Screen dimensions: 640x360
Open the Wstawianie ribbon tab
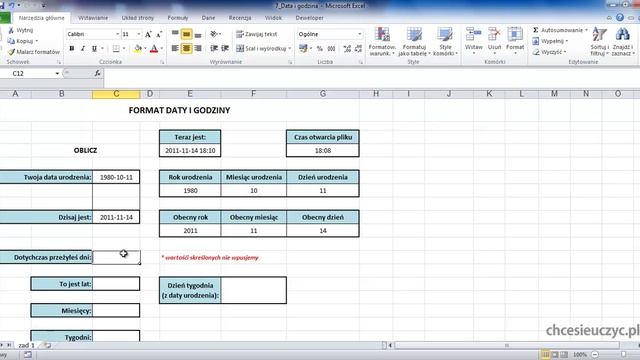[93, 18]
